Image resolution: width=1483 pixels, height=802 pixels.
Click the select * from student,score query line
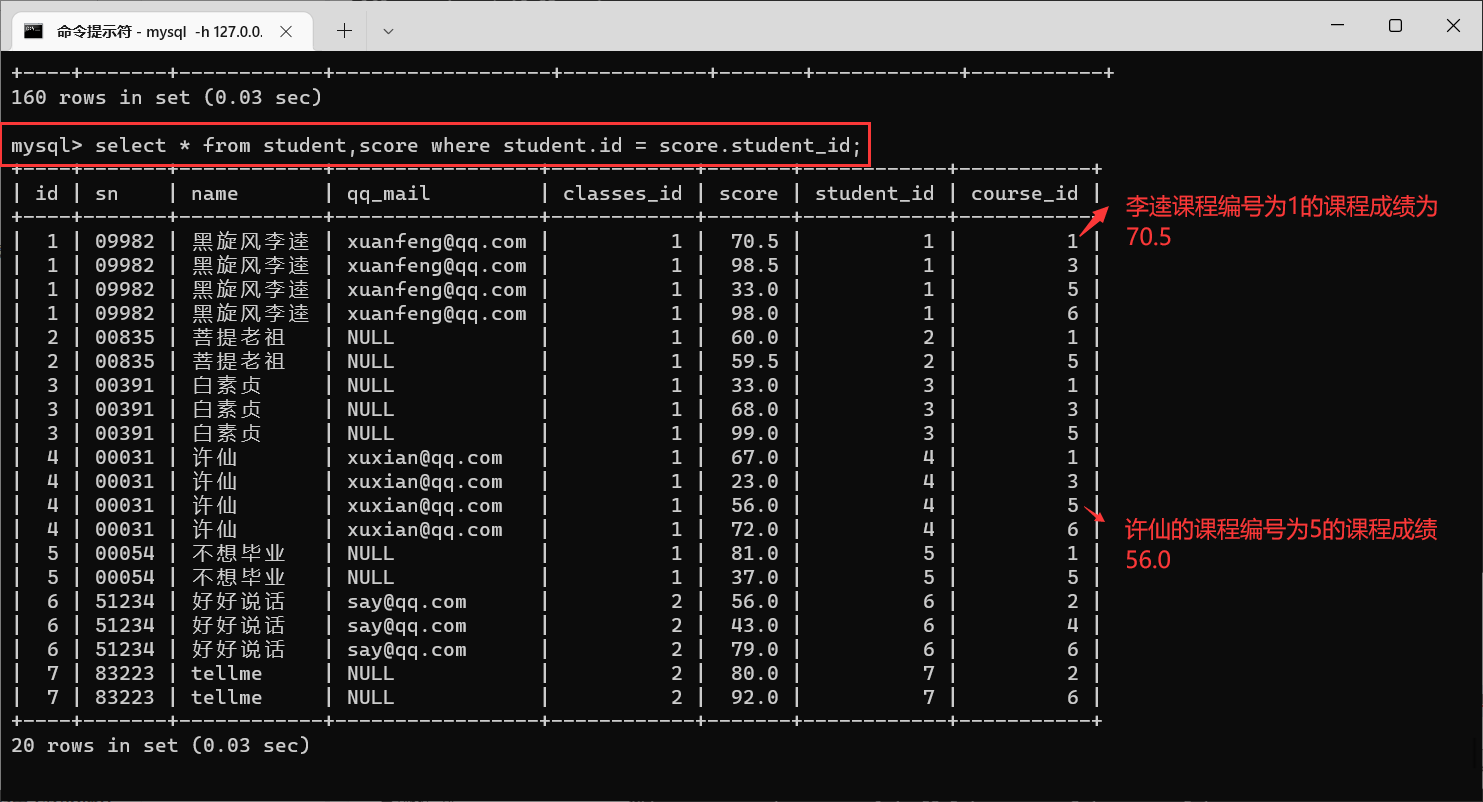(436, 146)
